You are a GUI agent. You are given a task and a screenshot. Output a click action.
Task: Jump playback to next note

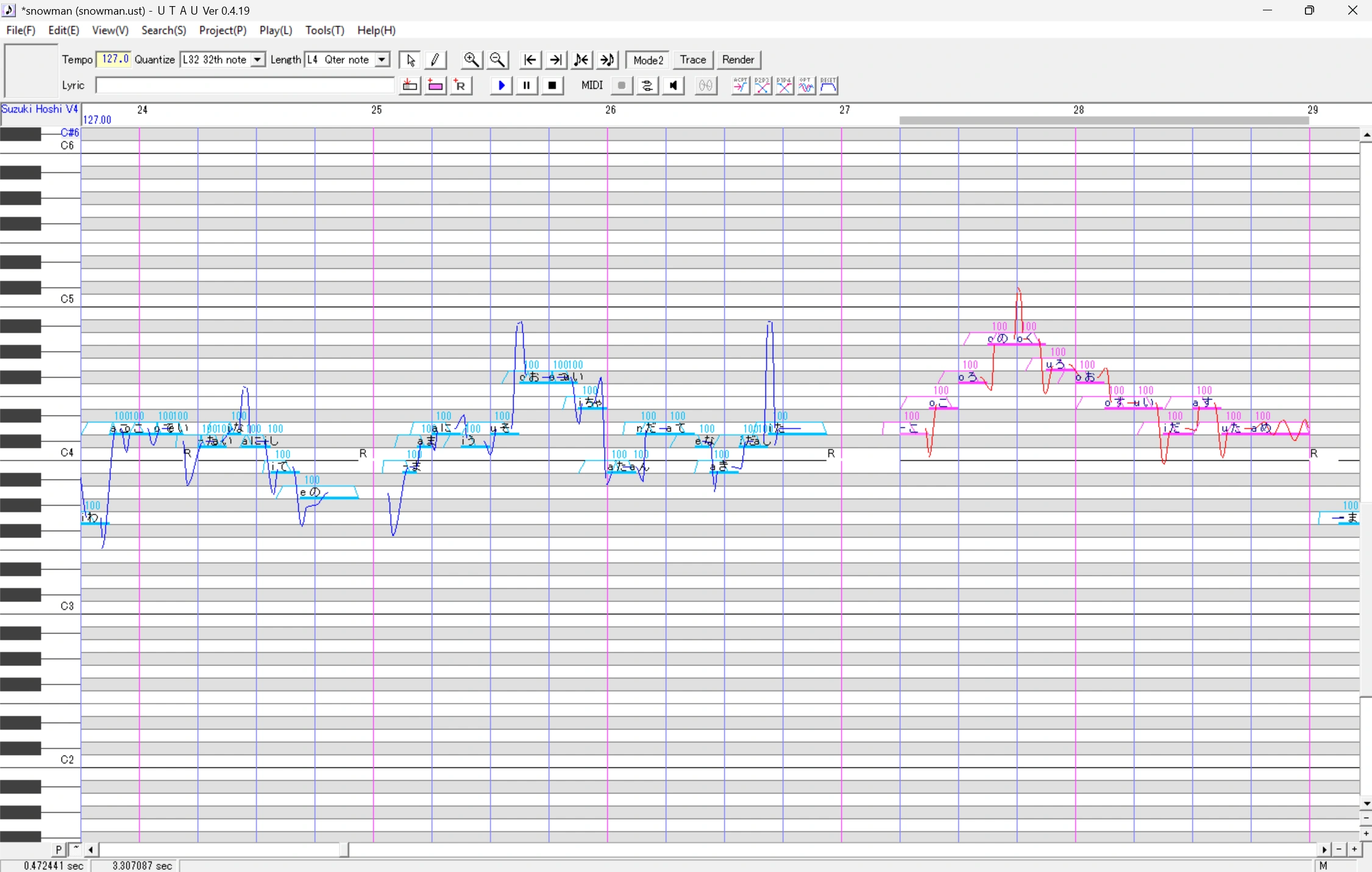coord(606,60)
